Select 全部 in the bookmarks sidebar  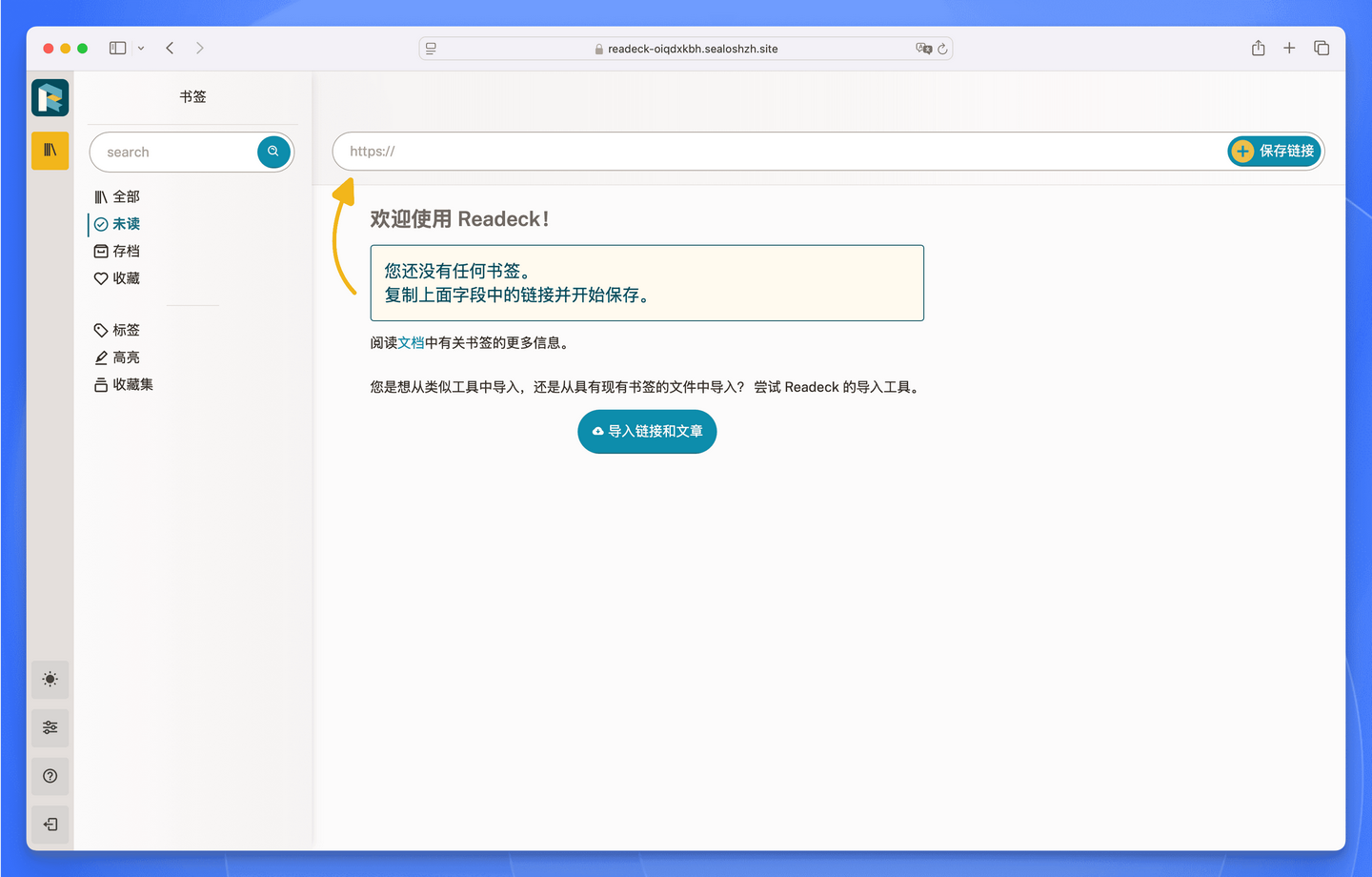point(125,196)
